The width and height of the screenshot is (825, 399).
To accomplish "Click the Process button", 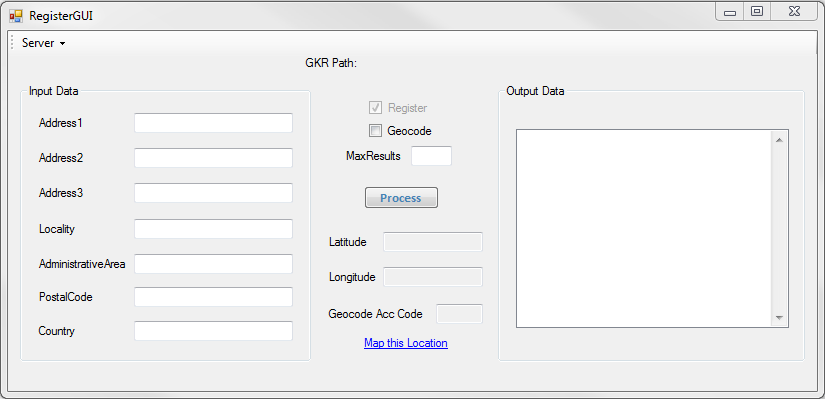I will (401, 198).
